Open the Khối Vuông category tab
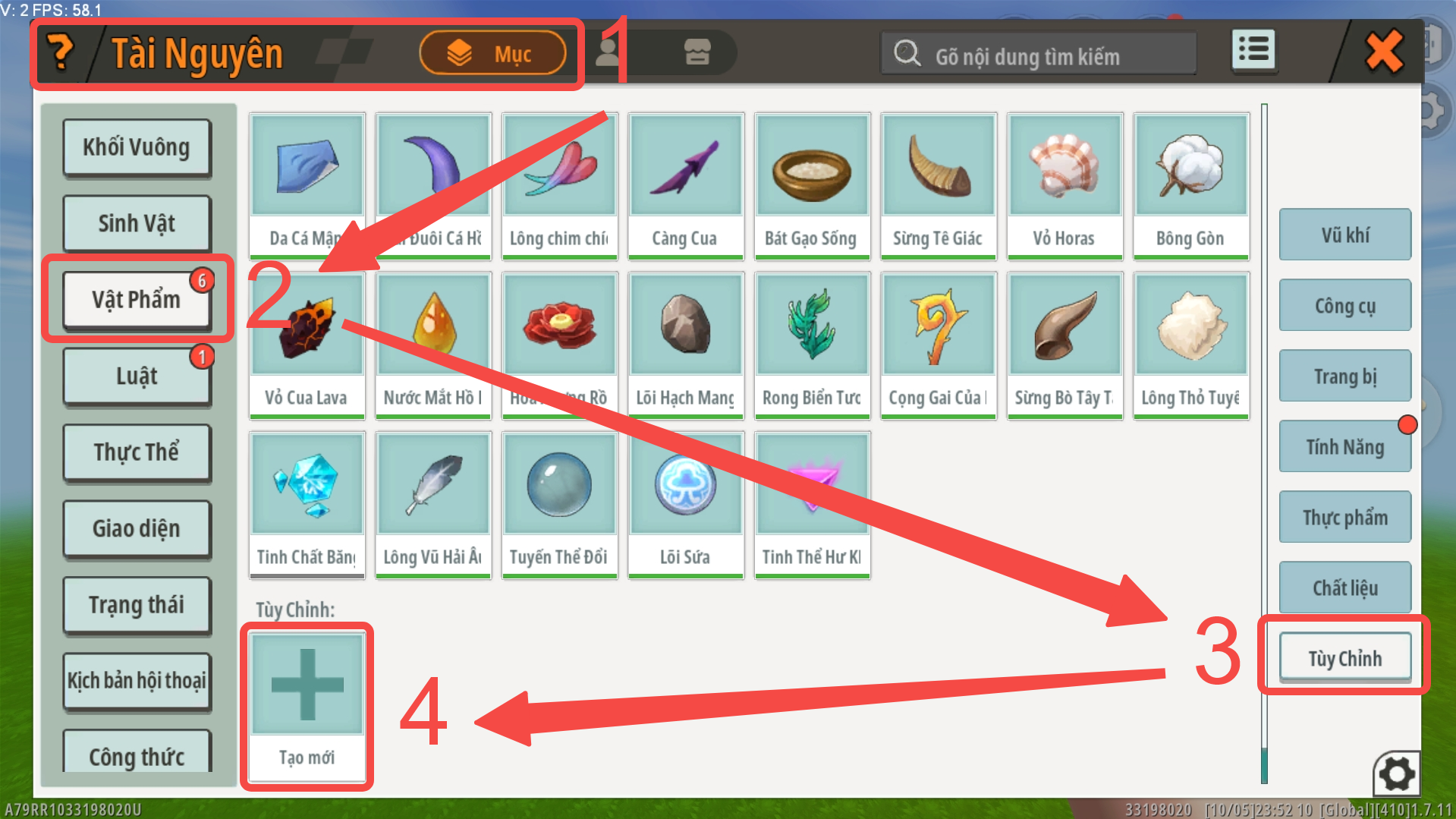This screenshot has height=819, width=1456. (x=137, y=147)
